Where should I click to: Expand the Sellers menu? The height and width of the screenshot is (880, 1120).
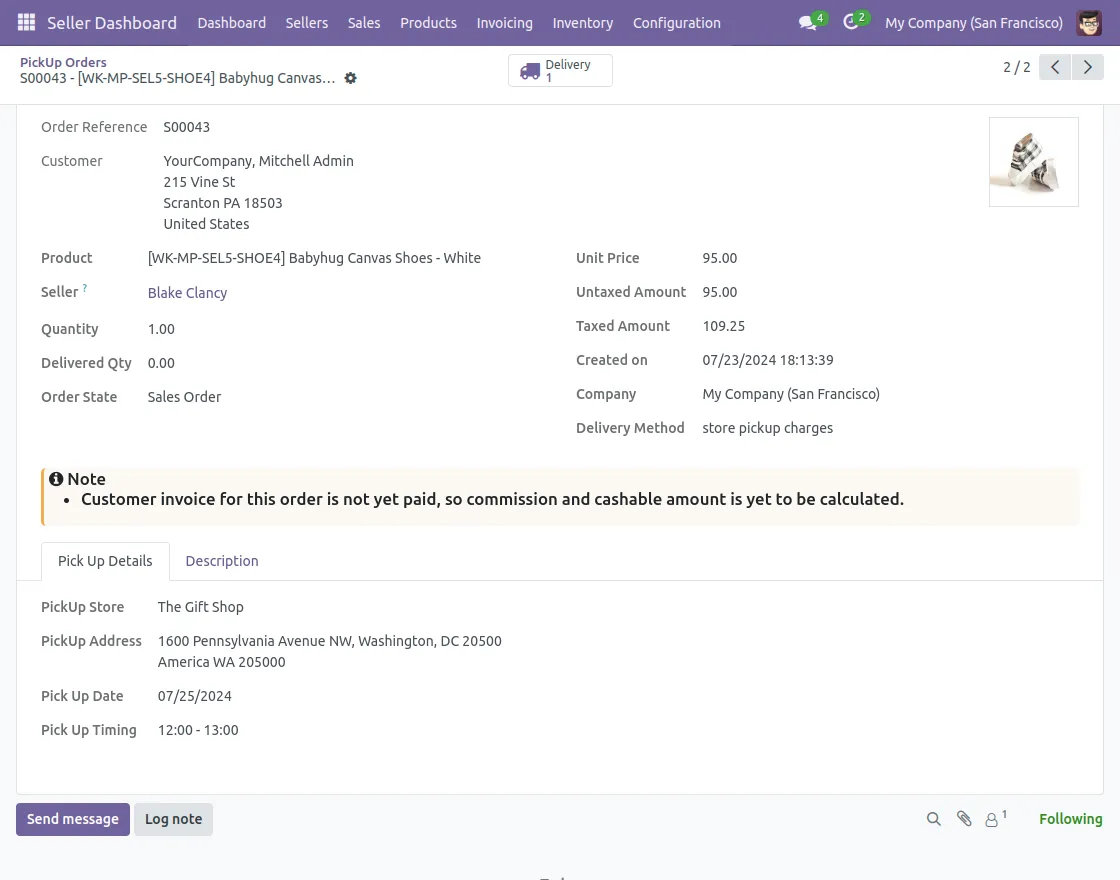click(306, 23)
